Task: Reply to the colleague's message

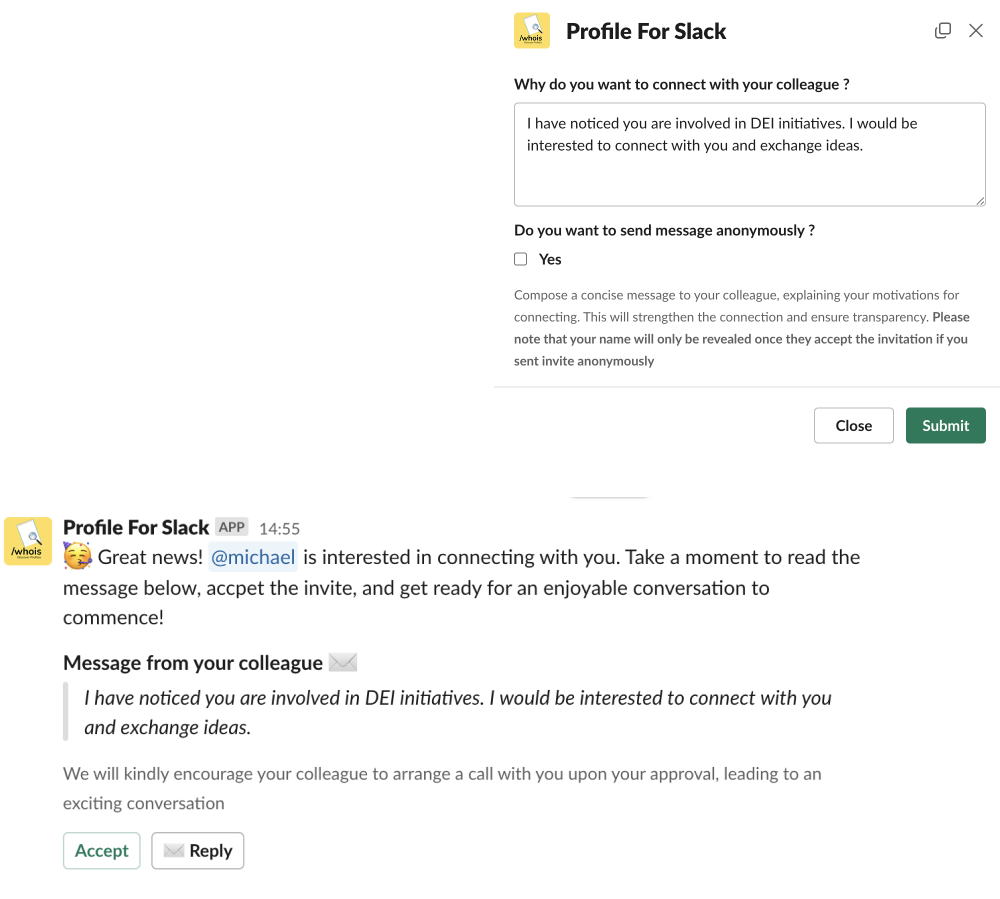Action: (198, 851)
